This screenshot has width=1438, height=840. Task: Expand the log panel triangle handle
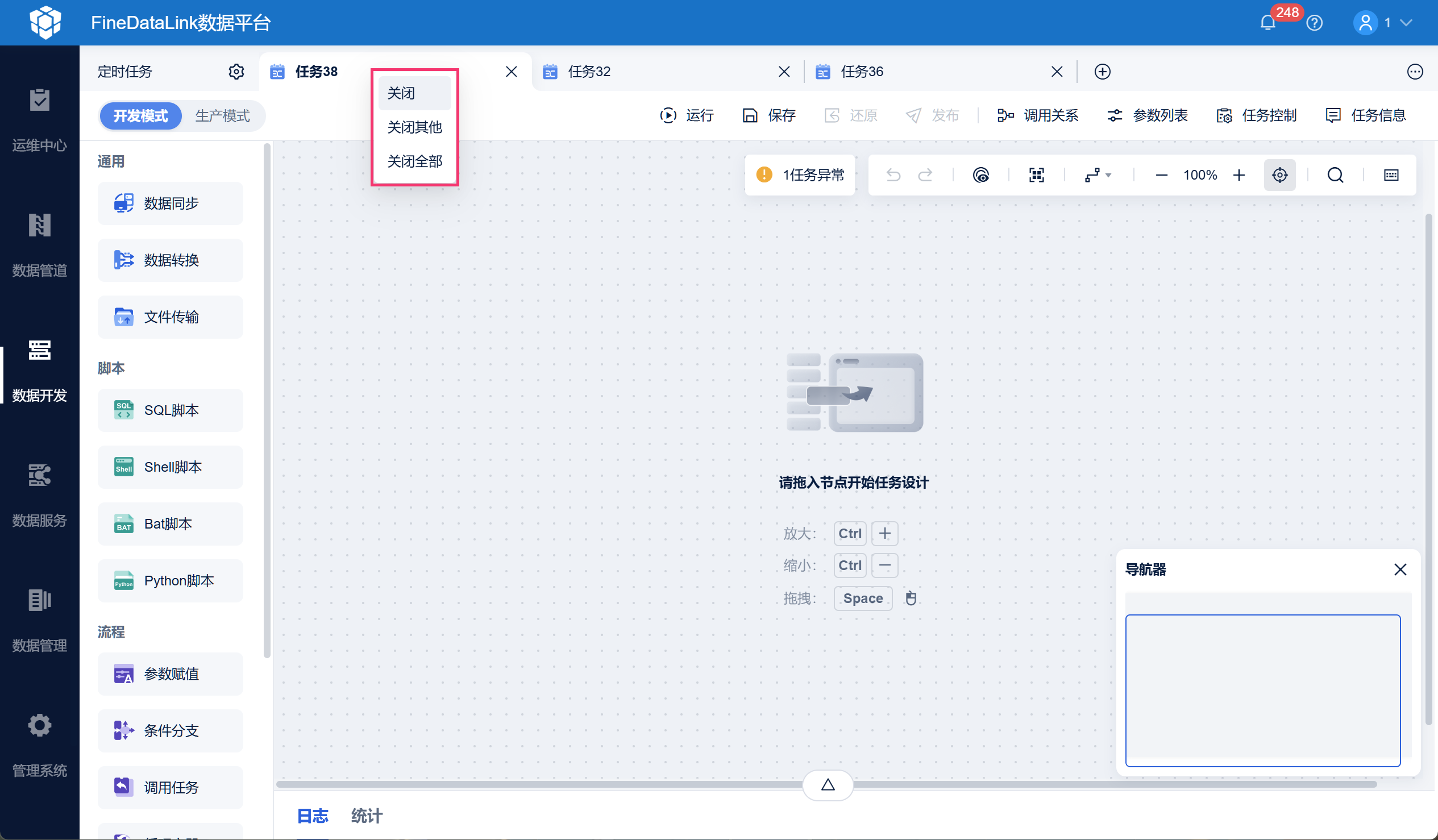[828, 785]
